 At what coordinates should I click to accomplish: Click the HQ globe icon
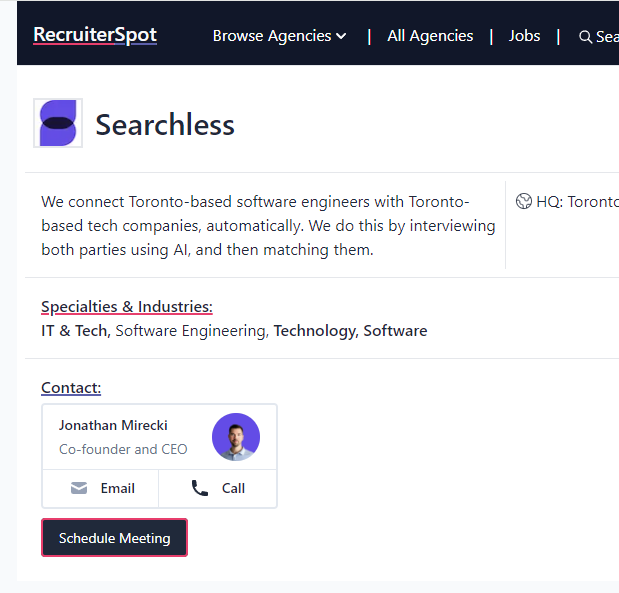coord(524,201)
